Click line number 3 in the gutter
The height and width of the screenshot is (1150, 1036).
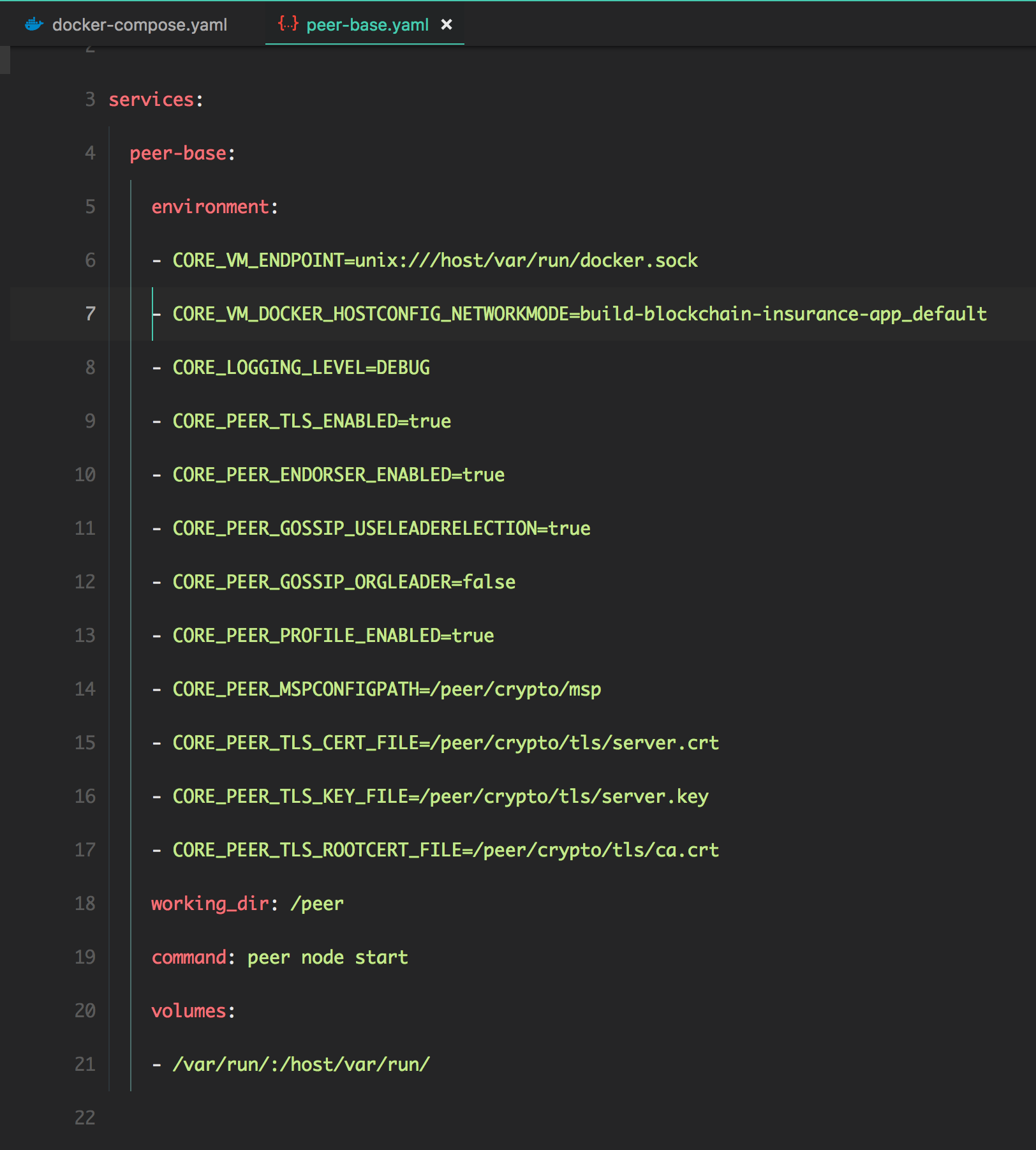(x=91, y=100)
